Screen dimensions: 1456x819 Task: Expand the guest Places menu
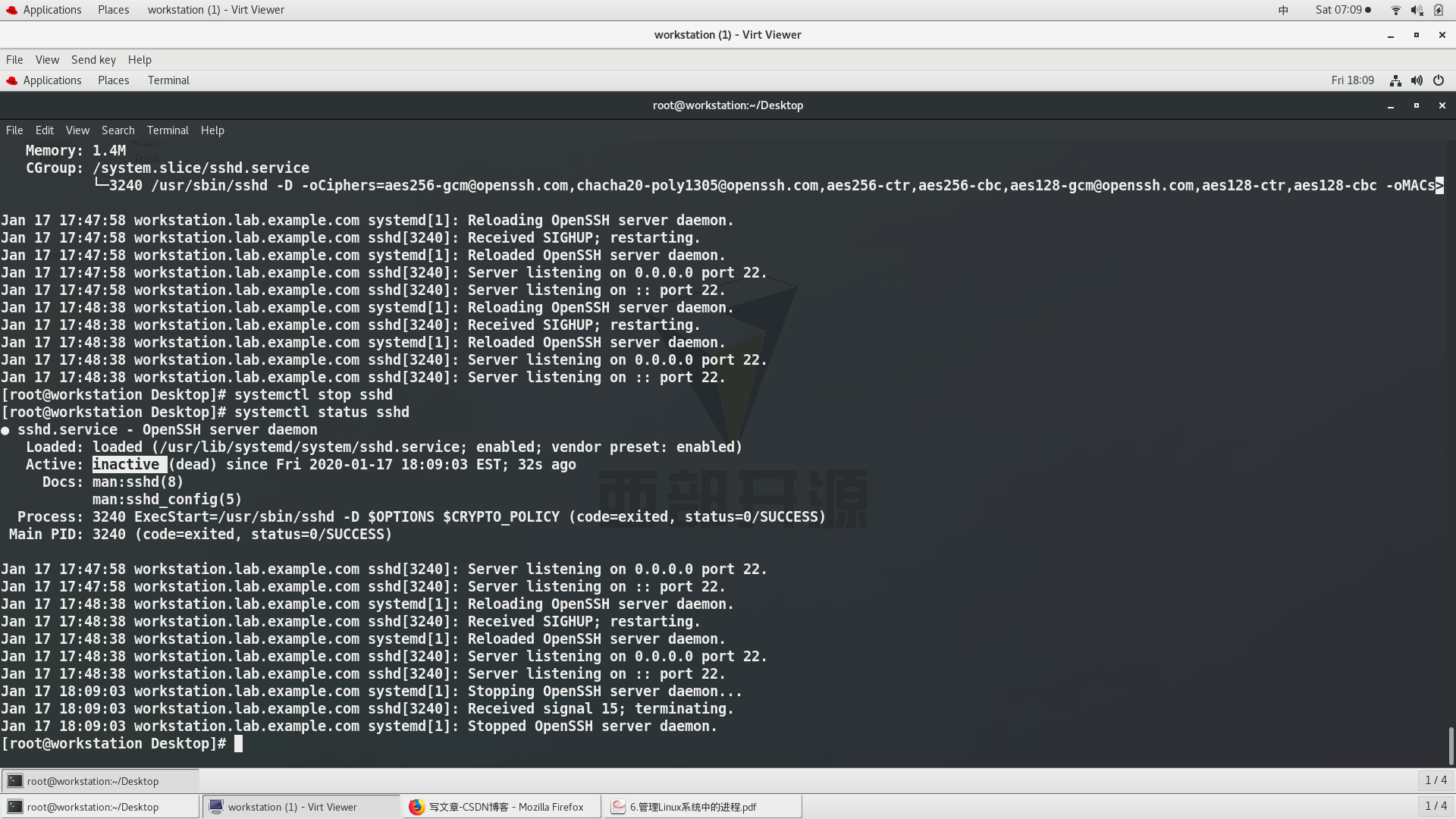113,80
